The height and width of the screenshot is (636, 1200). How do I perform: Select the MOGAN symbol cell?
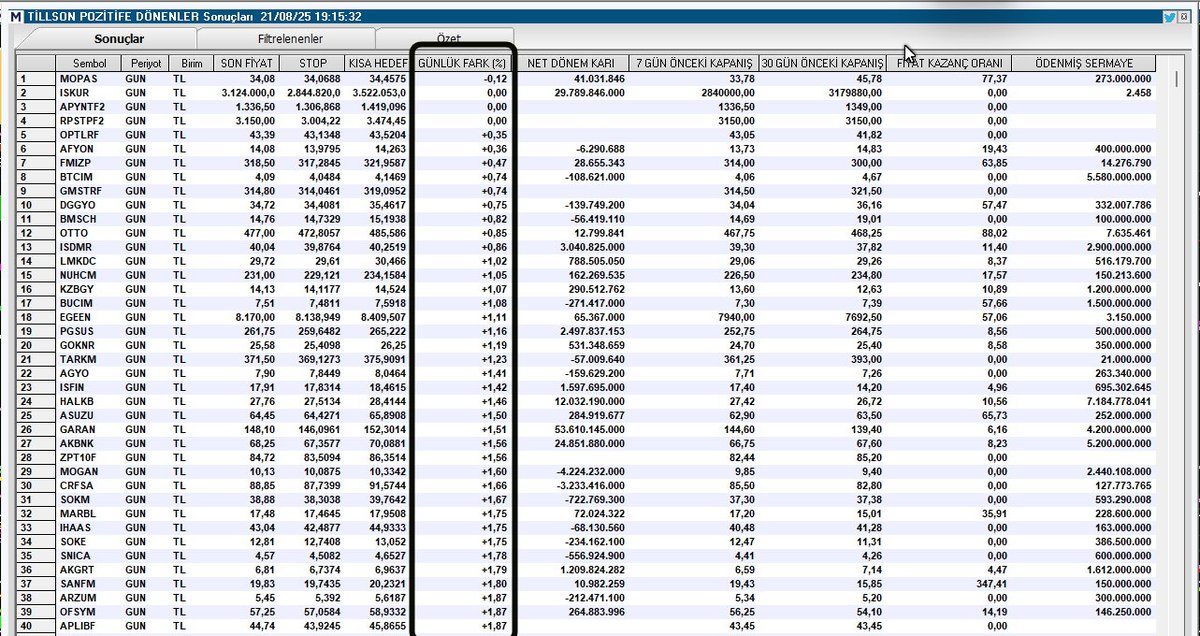[77, 471]
